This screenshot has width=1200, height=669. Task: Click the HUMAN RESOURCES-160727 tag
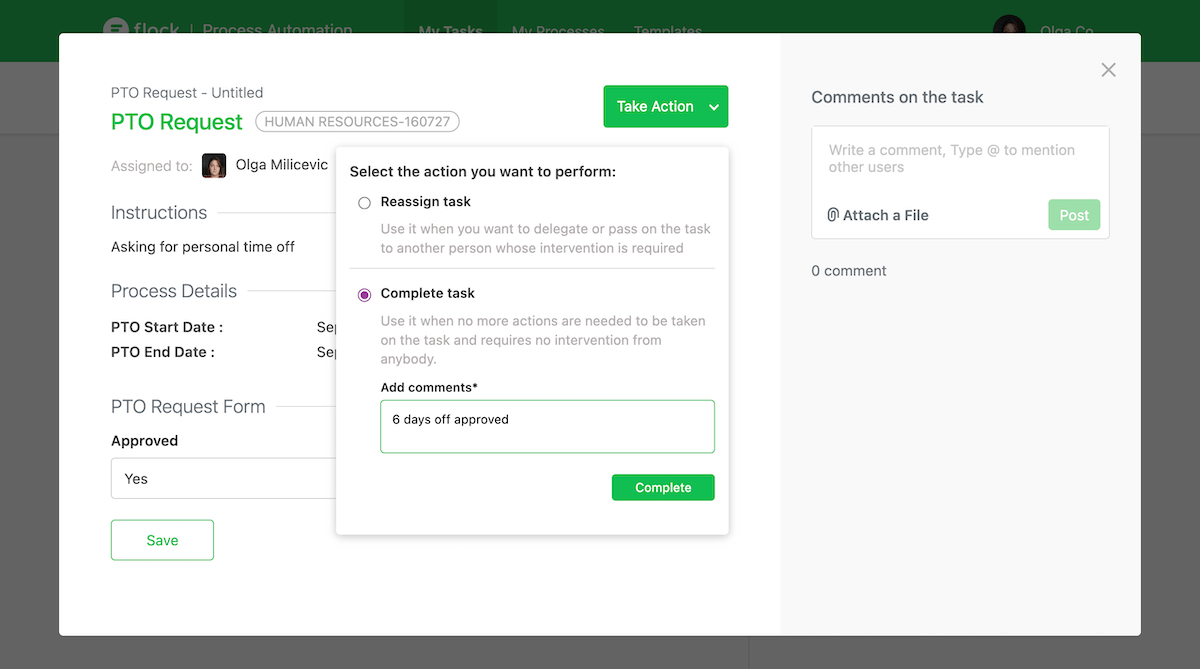pyautogui.click(x=357, y=122)
